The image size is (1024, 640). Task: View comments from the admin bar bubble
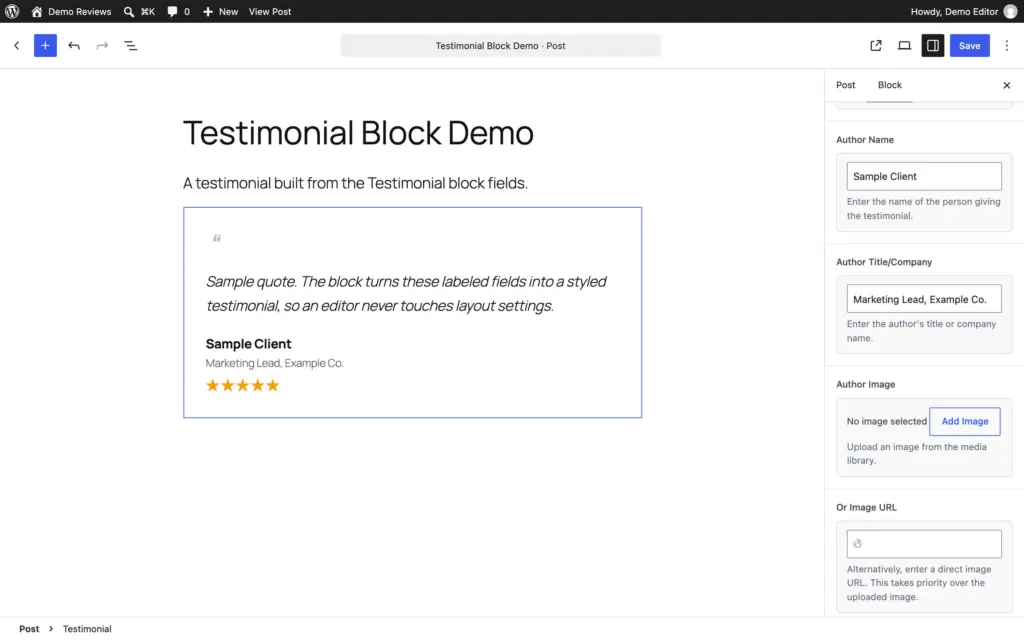178,11
